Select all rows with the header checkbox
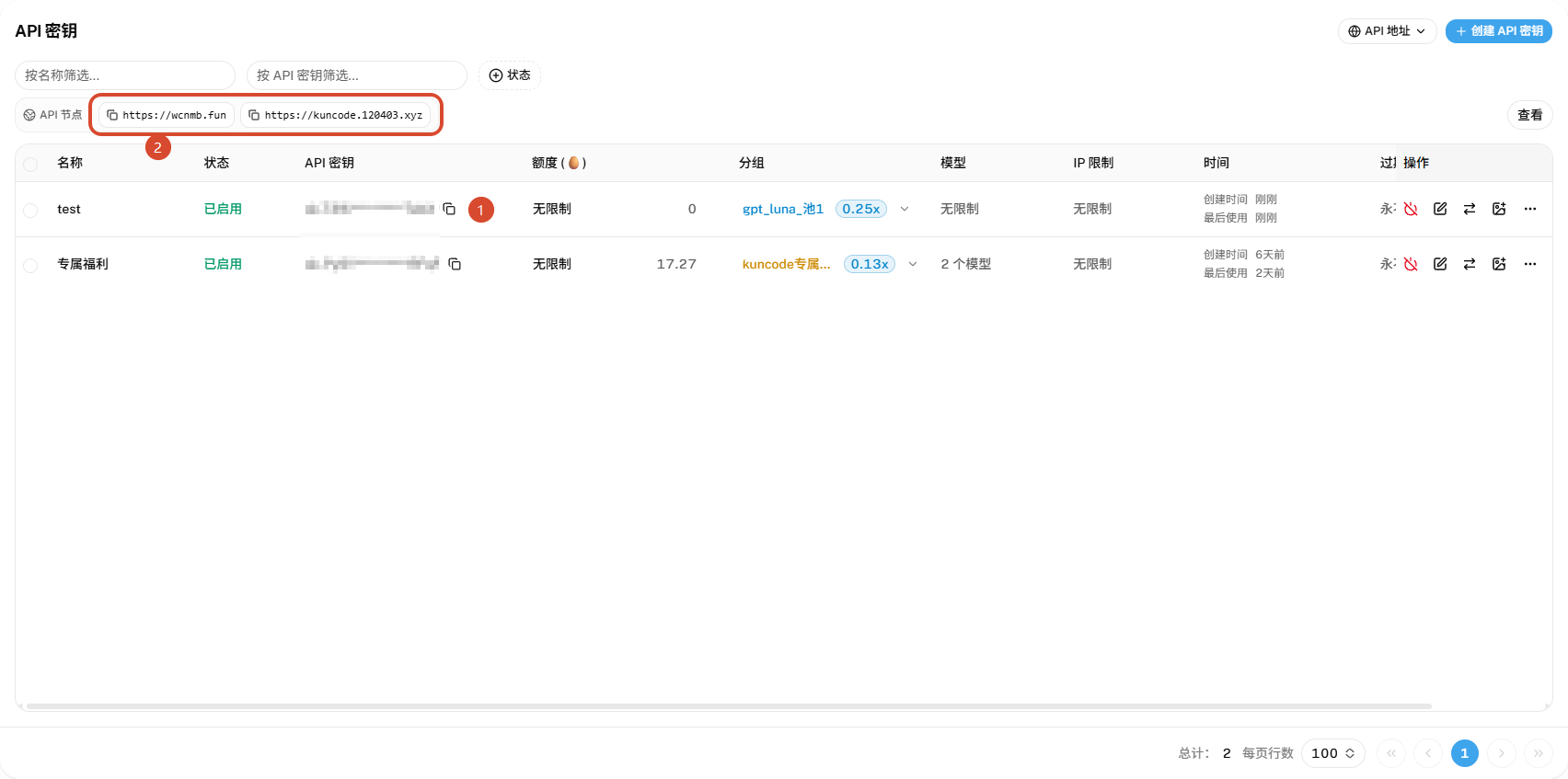This screenshot has width=1568, height=779. coord(30,164)
